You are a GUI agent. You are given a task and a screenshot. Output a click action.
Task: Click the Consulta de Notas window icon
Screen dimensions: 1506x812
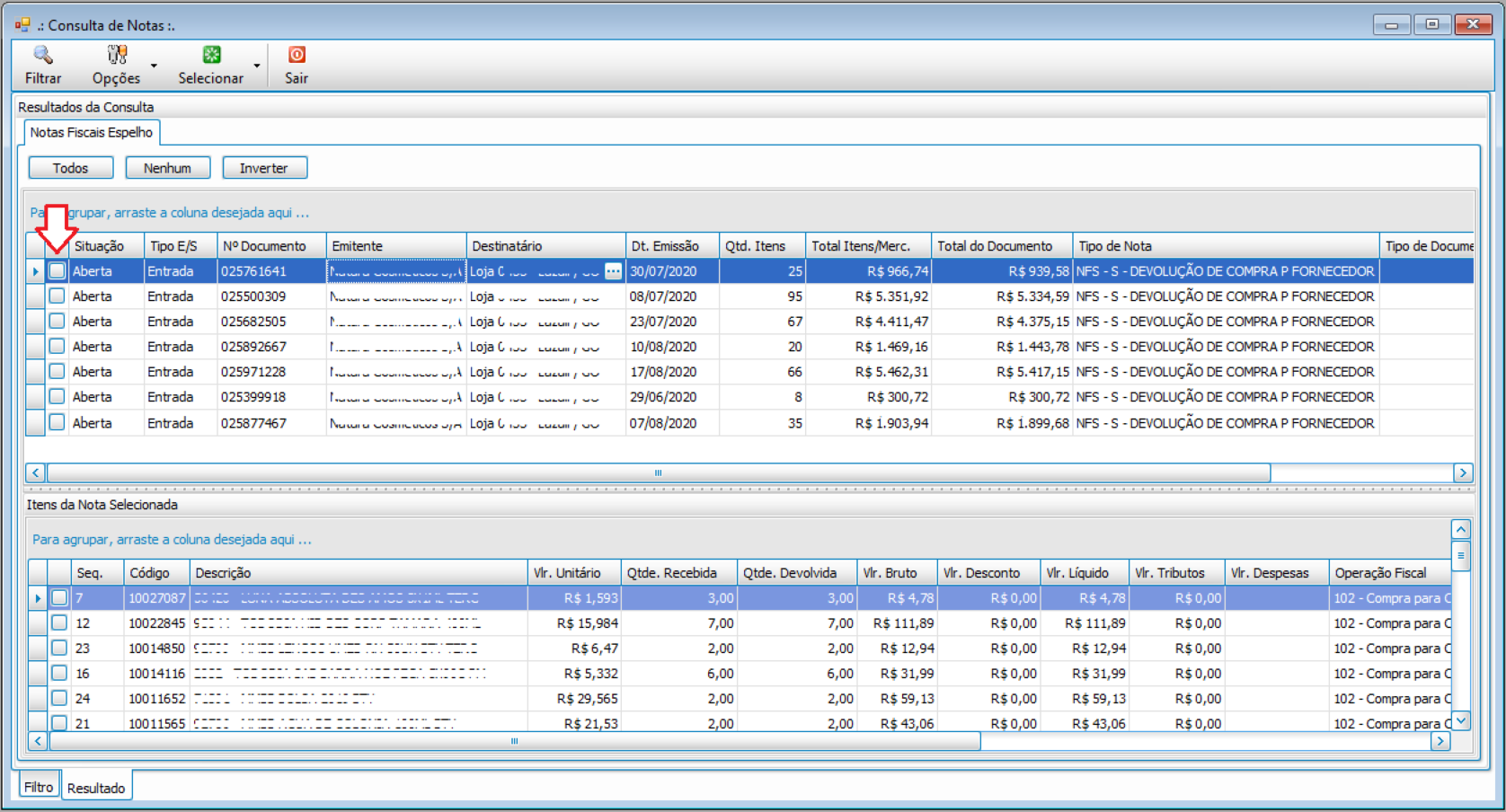[22, 24]
